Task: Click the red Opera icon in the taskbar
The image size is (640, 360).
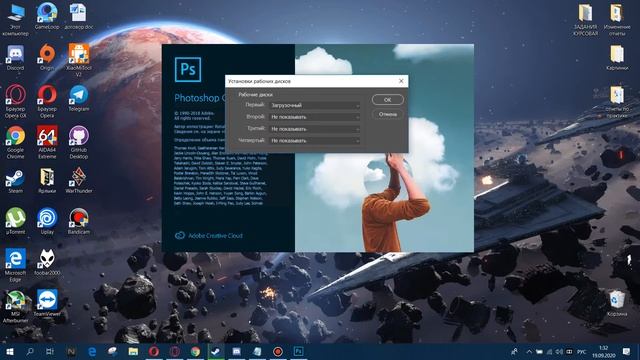Action: 154,351
